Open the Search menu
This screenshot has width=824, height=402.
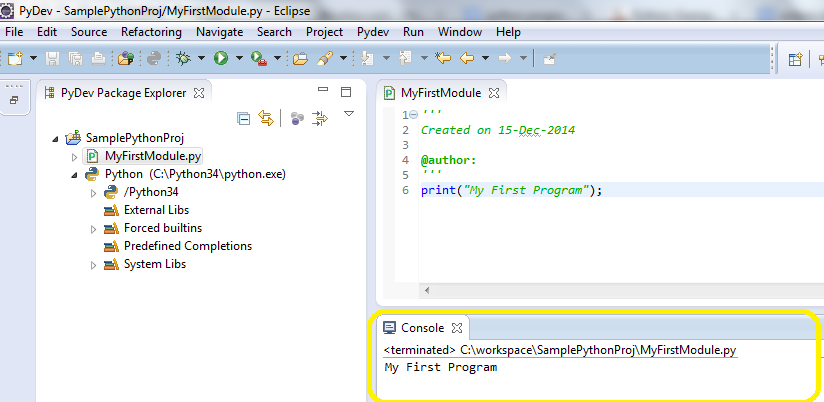pos(274,32)
